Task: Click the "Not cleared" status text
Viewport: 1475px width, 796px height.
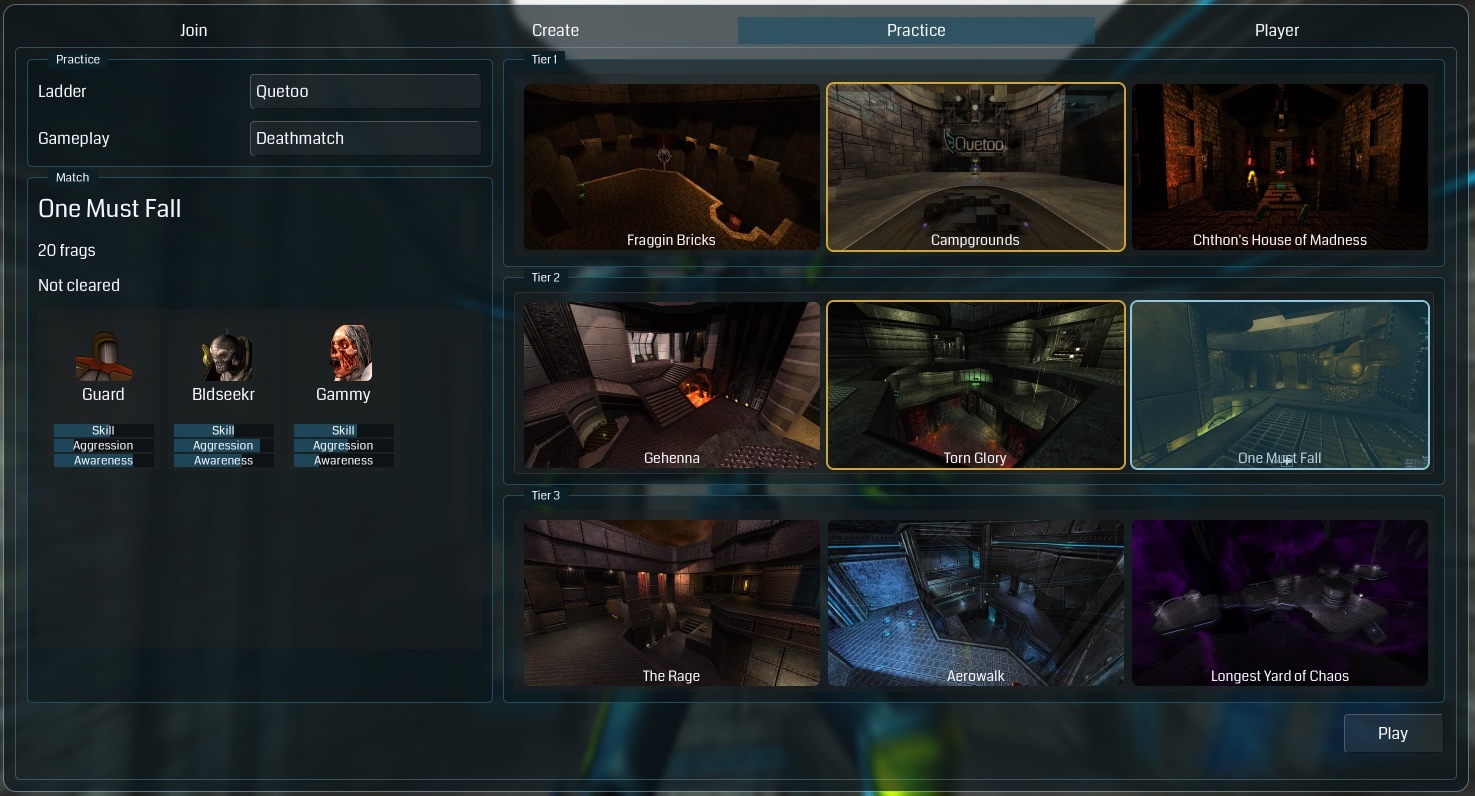Action: pyautogui.click(x=79, y=285)
